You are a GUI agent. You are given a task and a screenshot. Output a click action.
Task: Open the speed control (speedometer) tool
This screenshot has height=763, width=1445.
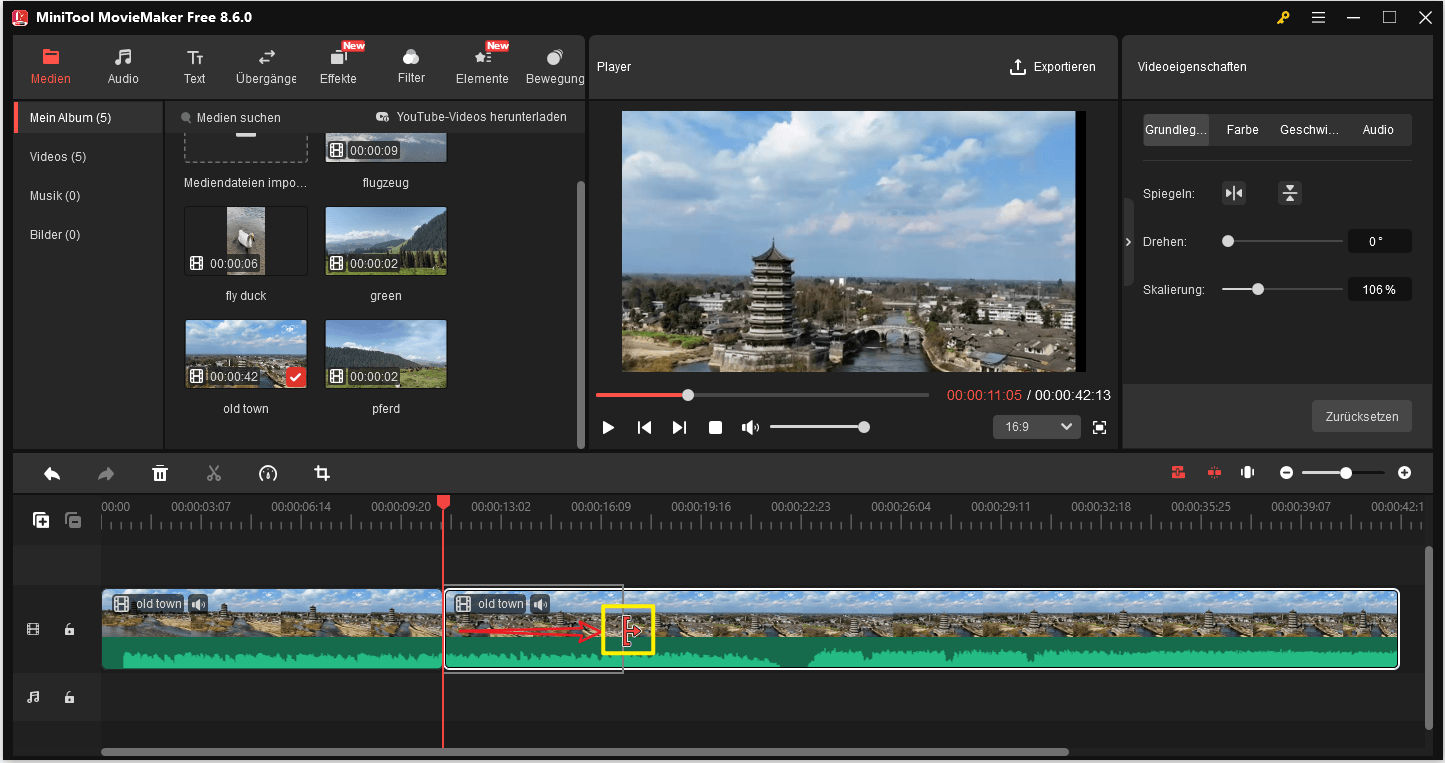pyautogui.click(x=268, y=473)
